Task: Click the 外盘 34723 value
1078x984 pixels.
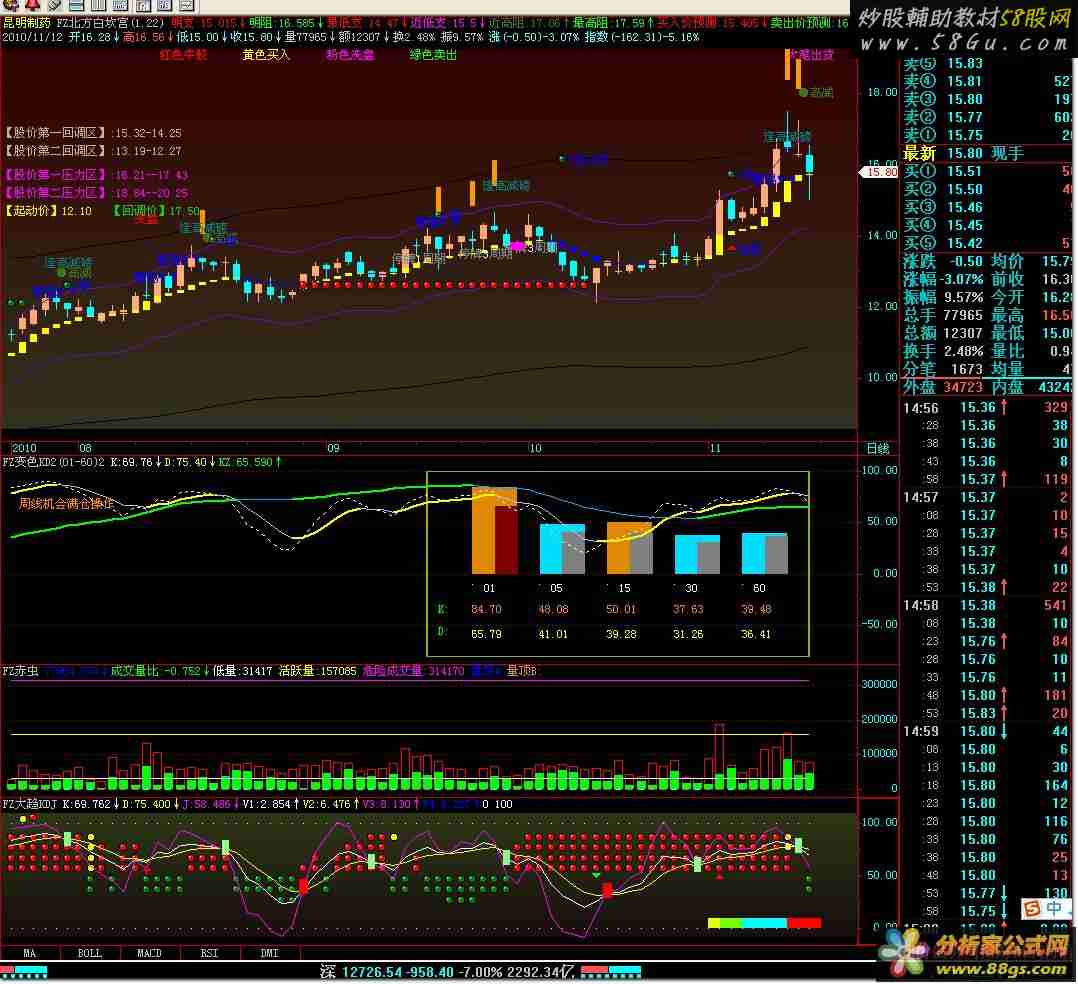Action: point(963,387)
